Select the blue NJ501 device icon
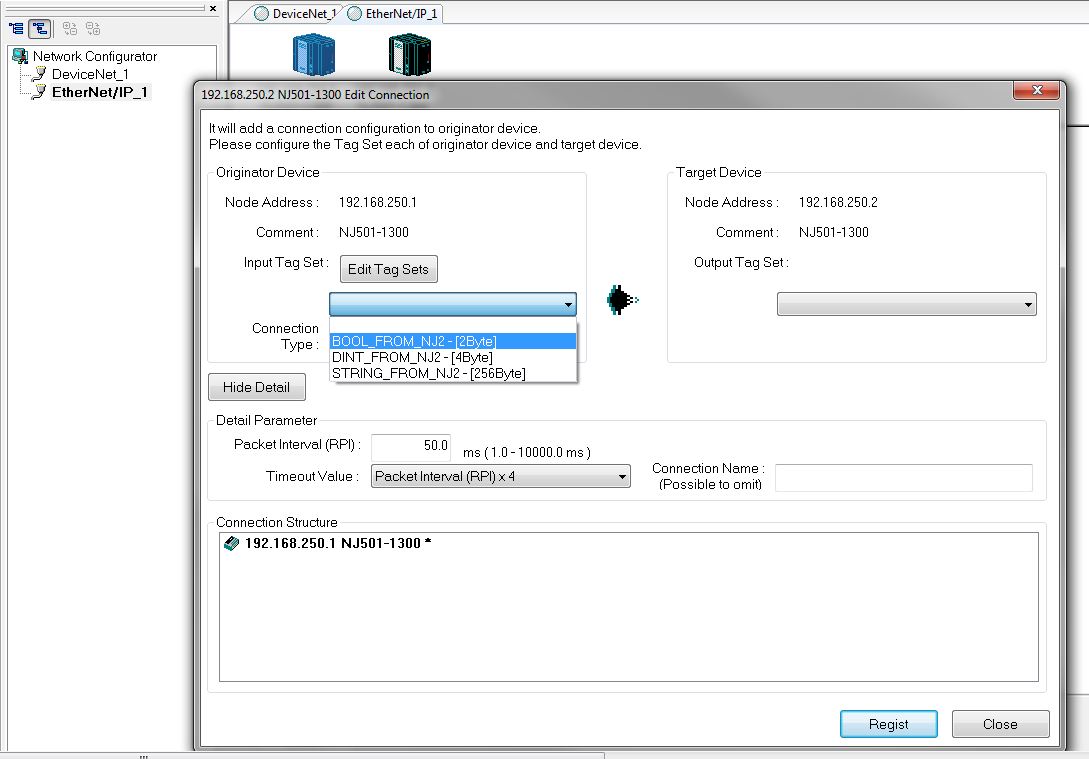The height and width of the screenshot is (759, 1089). click(314, 55)
